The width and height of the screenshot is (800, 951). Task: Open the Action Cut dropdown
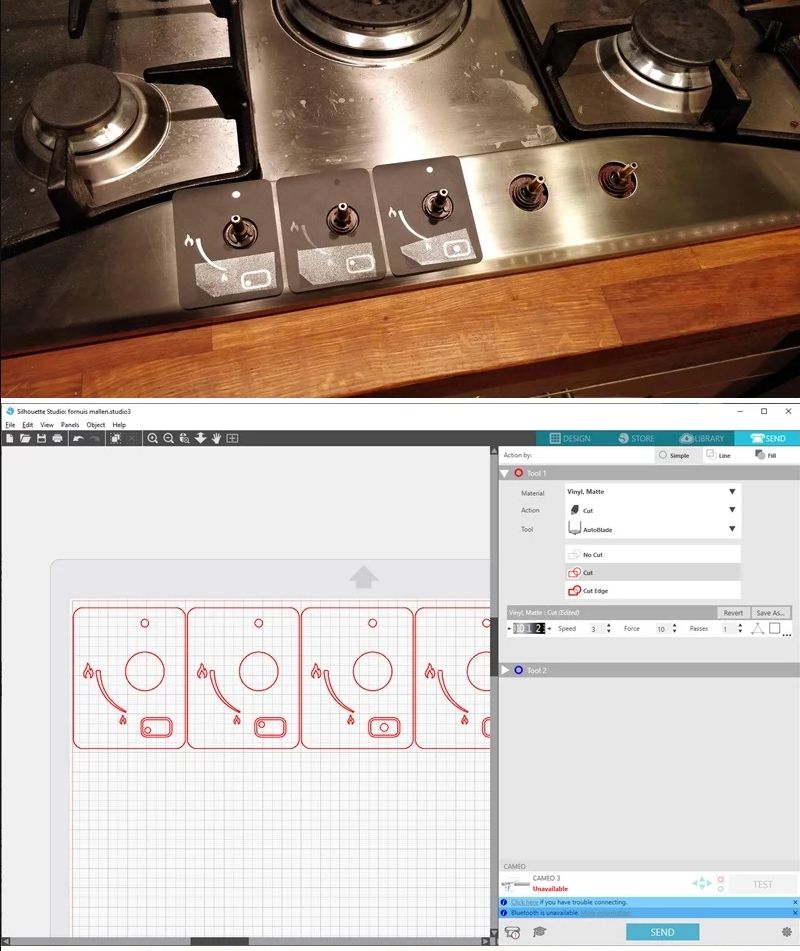point(653,510)
